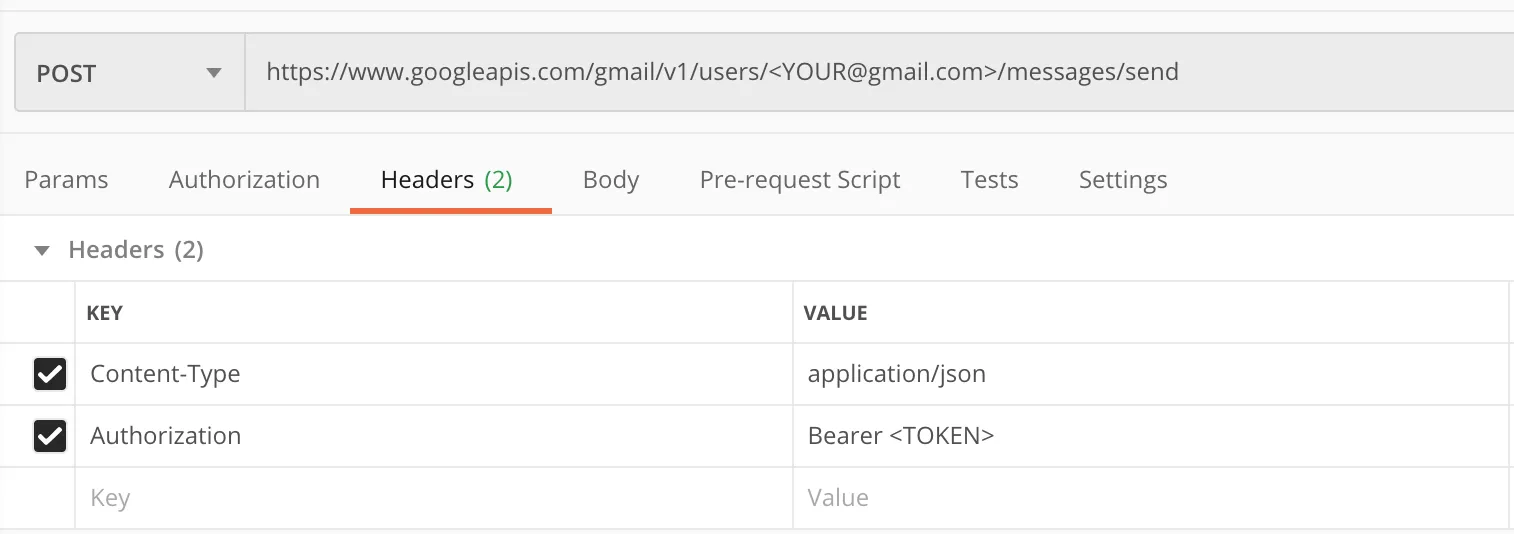Go to the Tests tab
Viewport: 1514px width, 534px height.
coord(989,180)
